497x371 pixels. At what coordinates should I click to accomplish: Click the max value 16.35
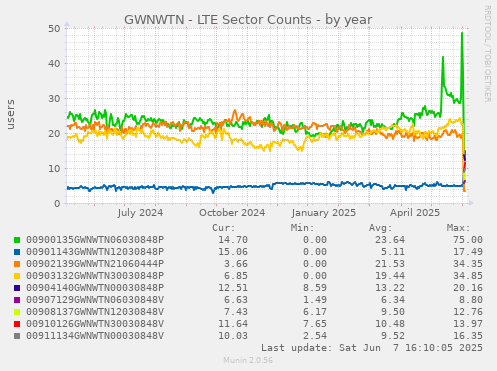[468, 336]
